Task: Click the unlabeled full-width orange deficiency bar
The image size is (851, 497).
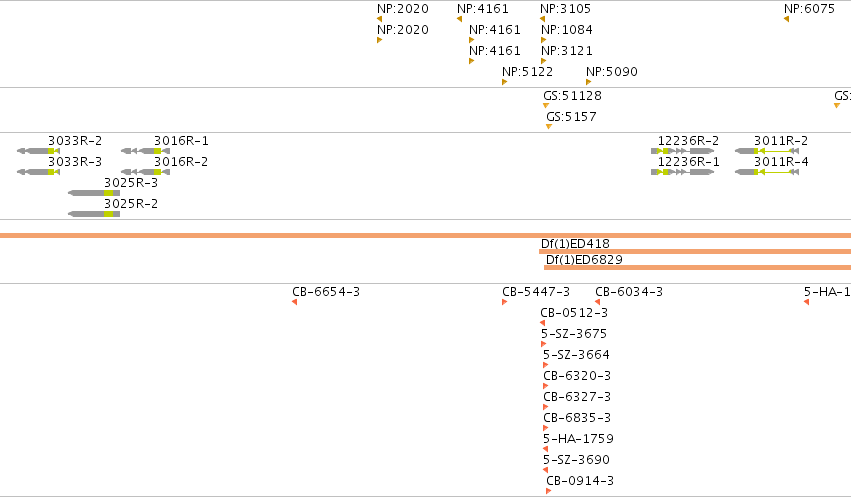Action: (426, 235)
